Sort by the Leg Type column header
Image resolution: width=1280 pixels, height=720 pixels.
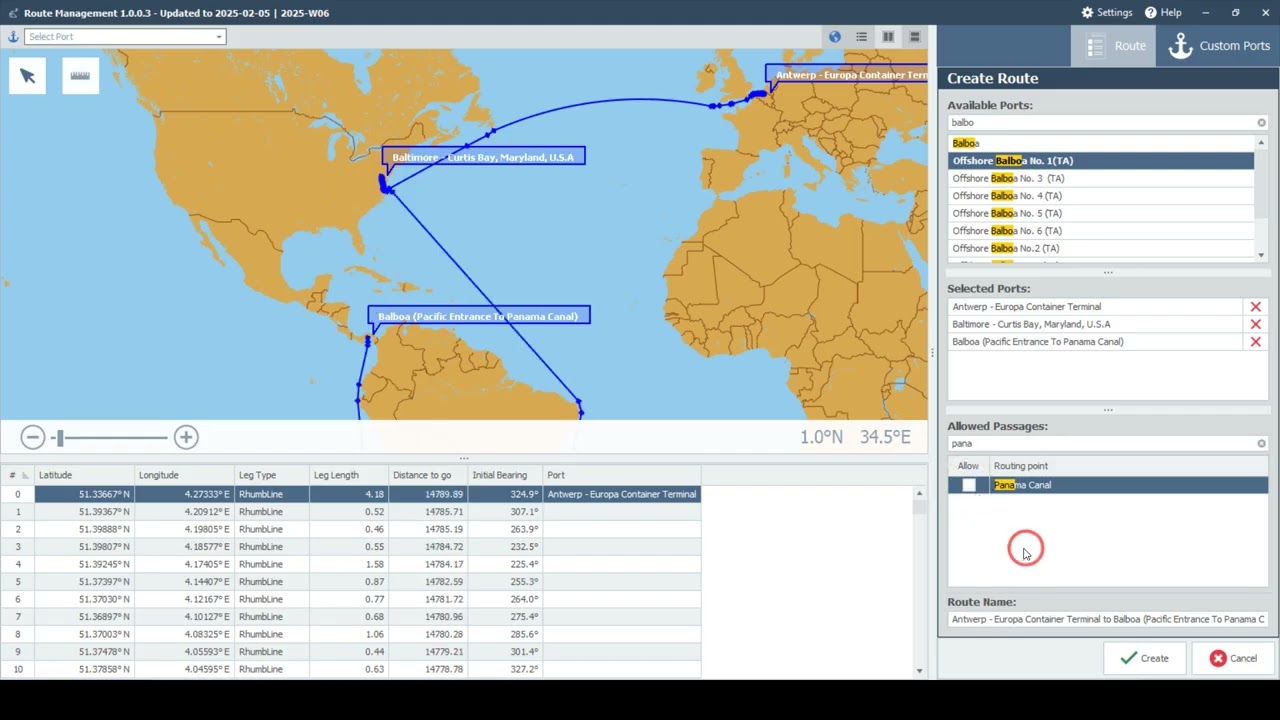point(271,475)
